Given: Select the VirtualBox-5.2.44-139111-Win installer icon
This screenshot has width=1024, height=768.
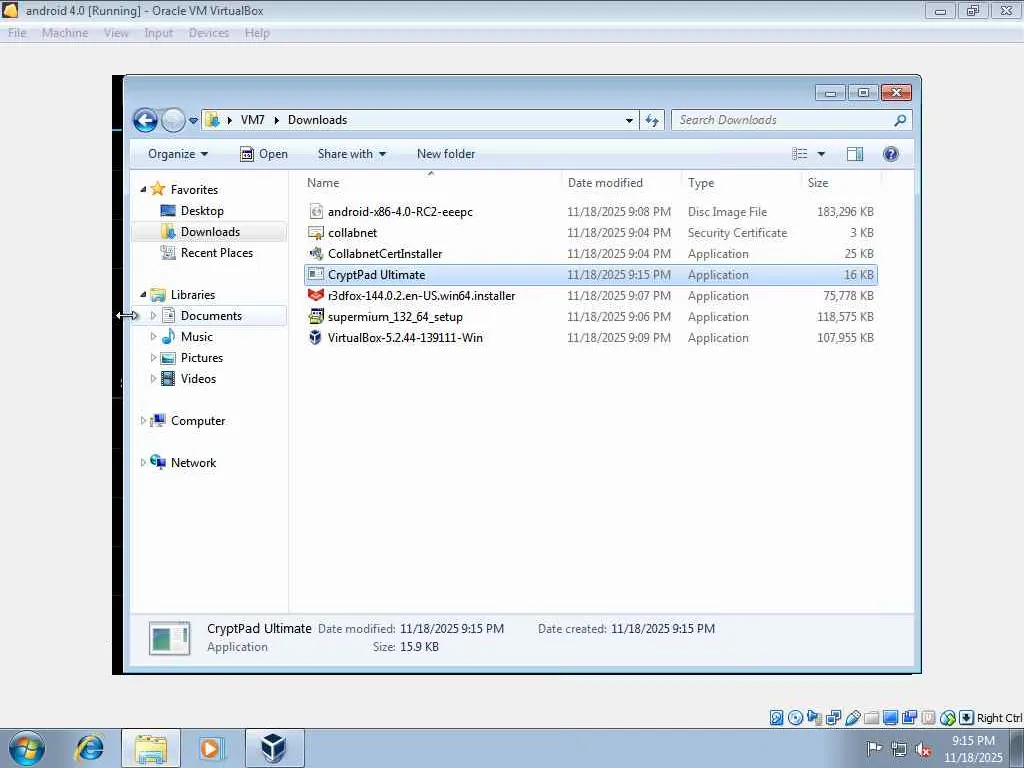Looking at the screenshot, I should click(x=316, y=338).
